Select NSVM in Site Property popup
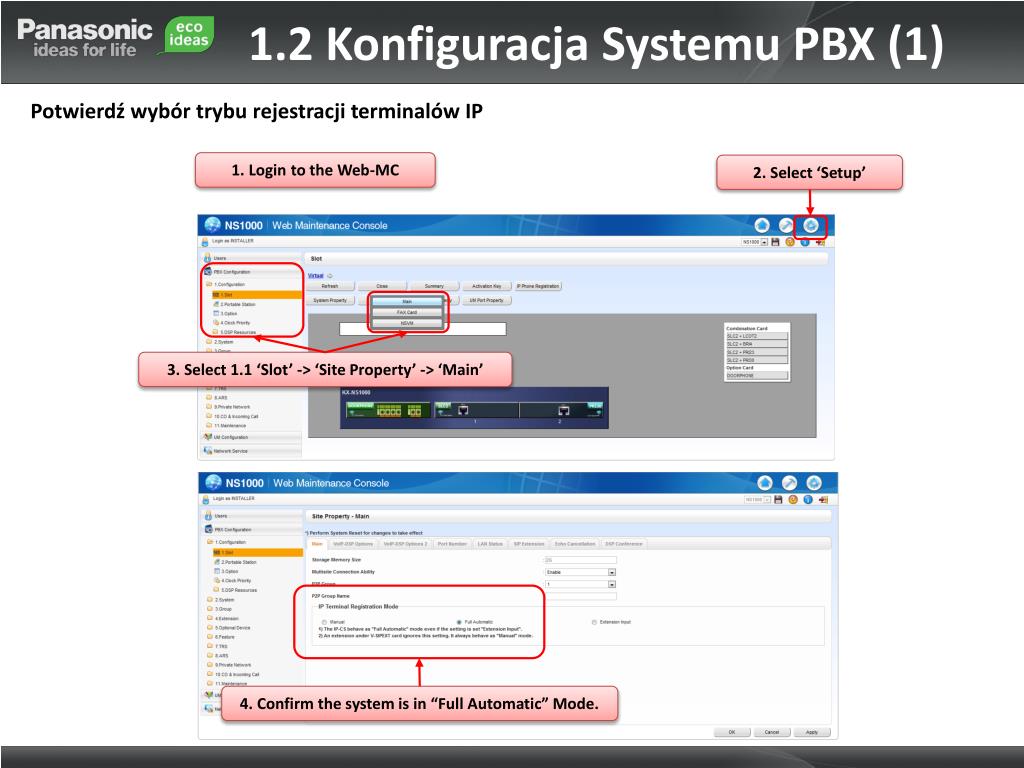1024x768 pixels. (408, 323)
